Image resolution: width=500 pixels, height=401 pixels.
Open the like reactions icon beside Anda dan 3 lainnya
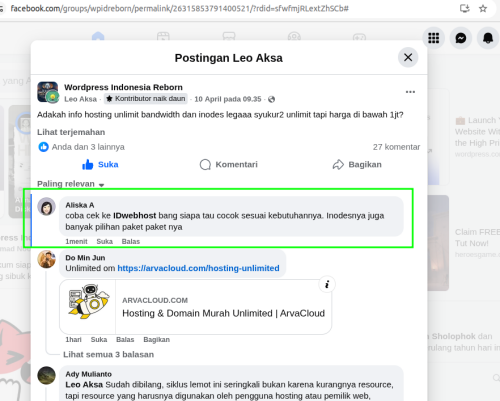pos(43,147)
